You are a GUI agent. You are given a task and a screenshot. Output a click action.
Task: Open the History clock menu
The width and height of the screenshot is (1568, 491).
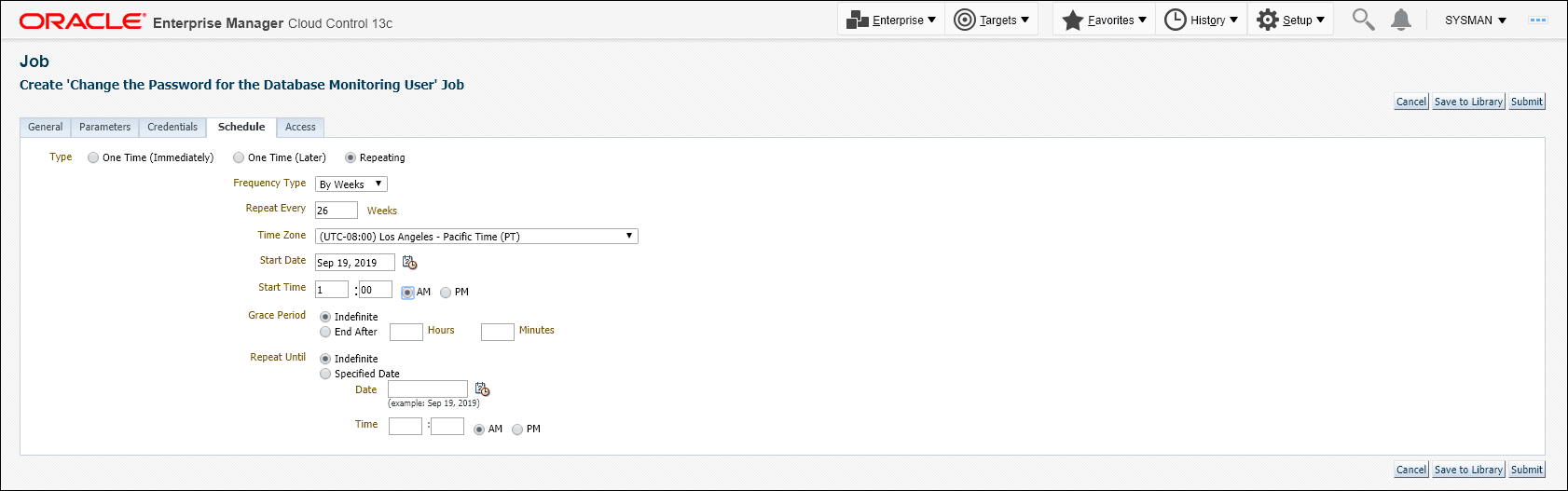[1201, 20]
